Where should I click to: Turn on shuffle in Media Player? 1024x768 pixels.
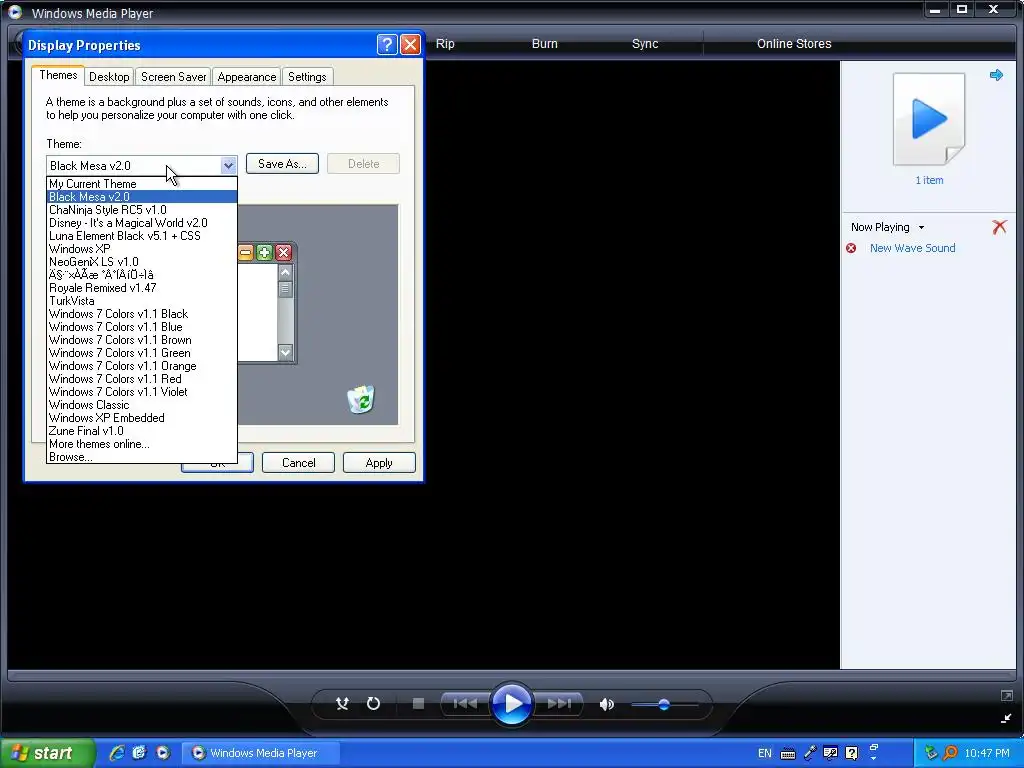(342, 703)
